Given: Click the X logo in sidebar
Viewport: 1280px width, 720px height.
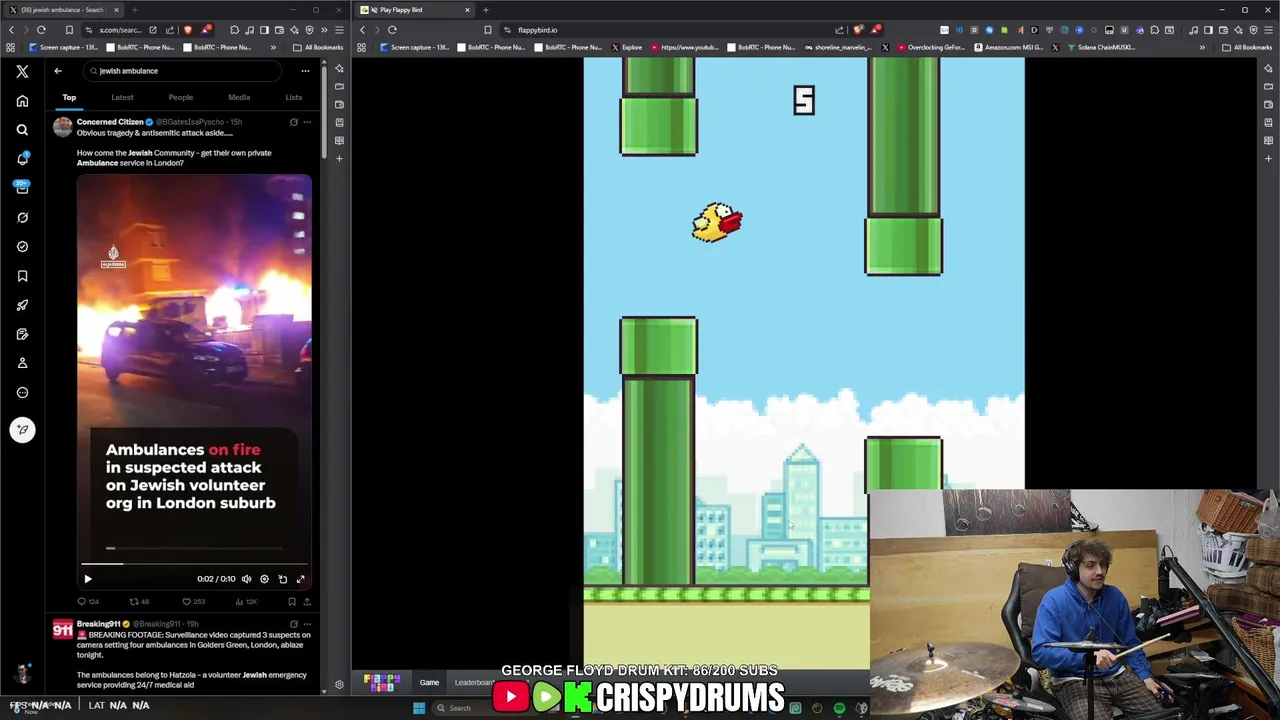Looking at the screenshot, I should click(22, 71).
